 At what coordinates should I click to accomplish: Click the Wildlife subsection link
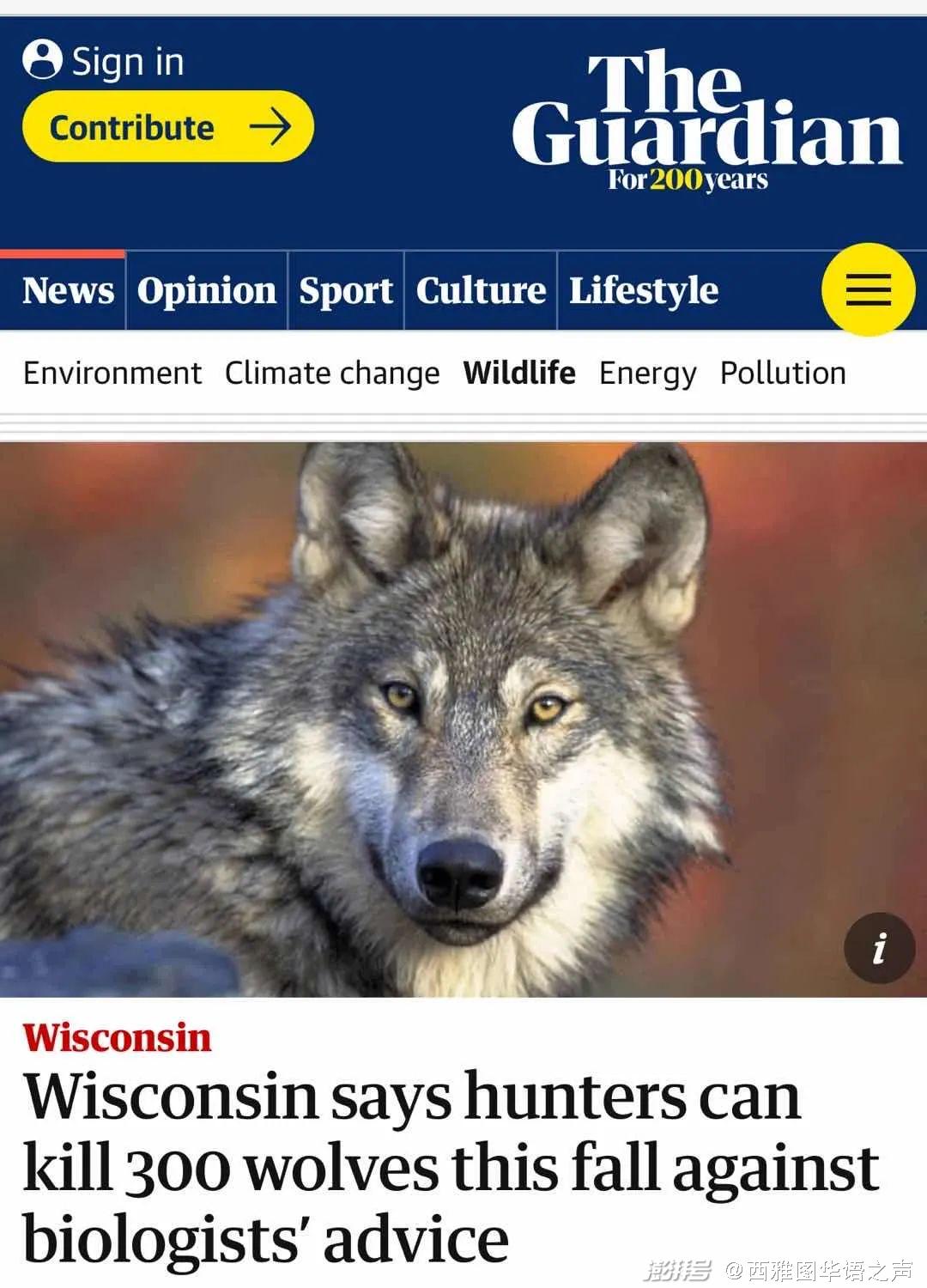(x=519, y=373)
